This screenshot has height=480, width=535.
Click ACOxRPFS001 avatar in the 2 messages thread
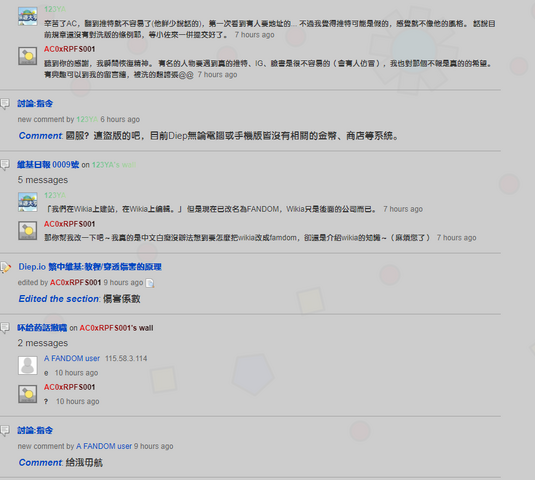(x=28, y=394)
